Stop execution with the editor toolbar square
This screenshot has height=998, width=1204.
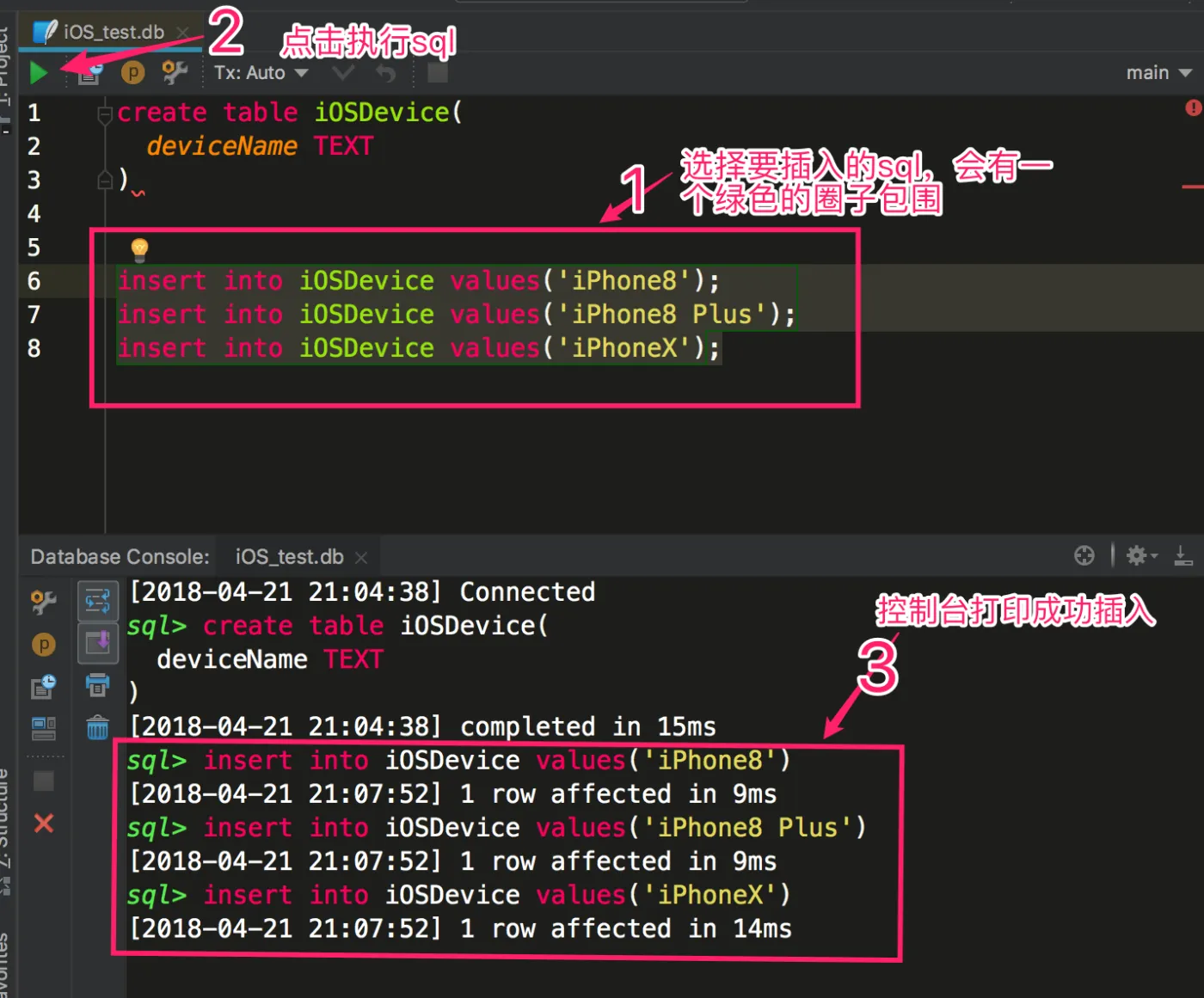(x=438, y=72)
